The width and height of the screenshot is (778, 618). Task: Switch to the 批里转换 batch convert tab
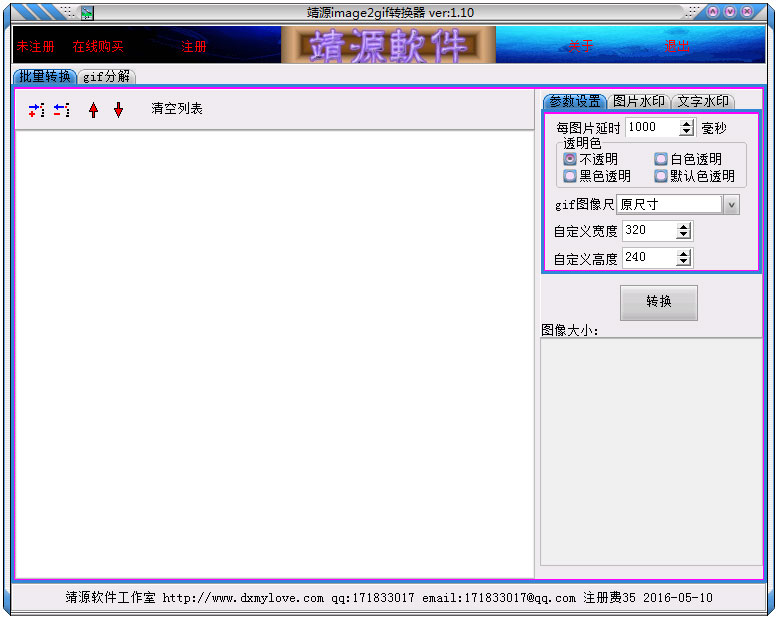(x=45, y=76)
